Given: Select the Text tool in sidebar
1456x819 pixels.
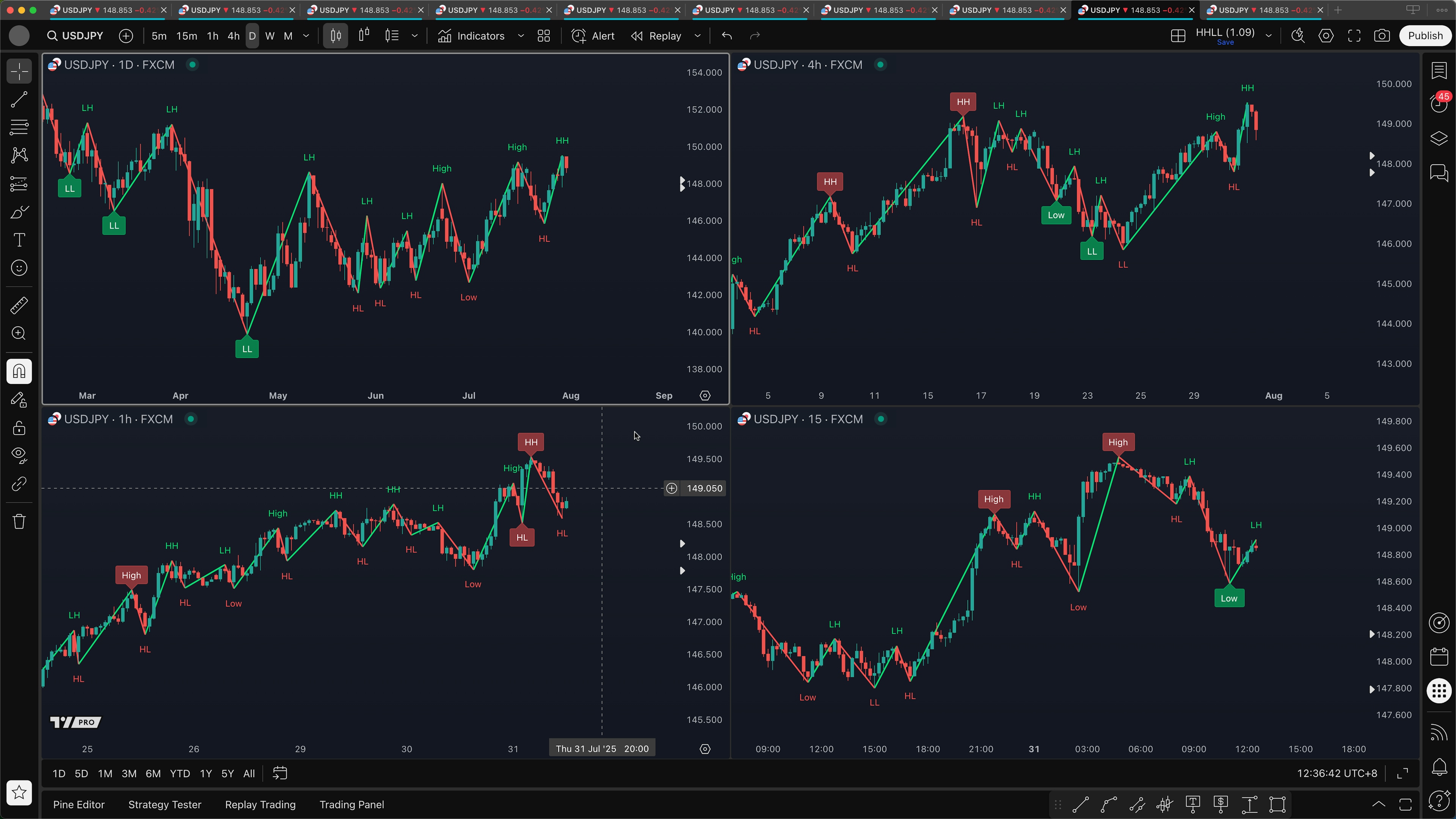Looking at the screenshot, I should (x=19, y=240).
